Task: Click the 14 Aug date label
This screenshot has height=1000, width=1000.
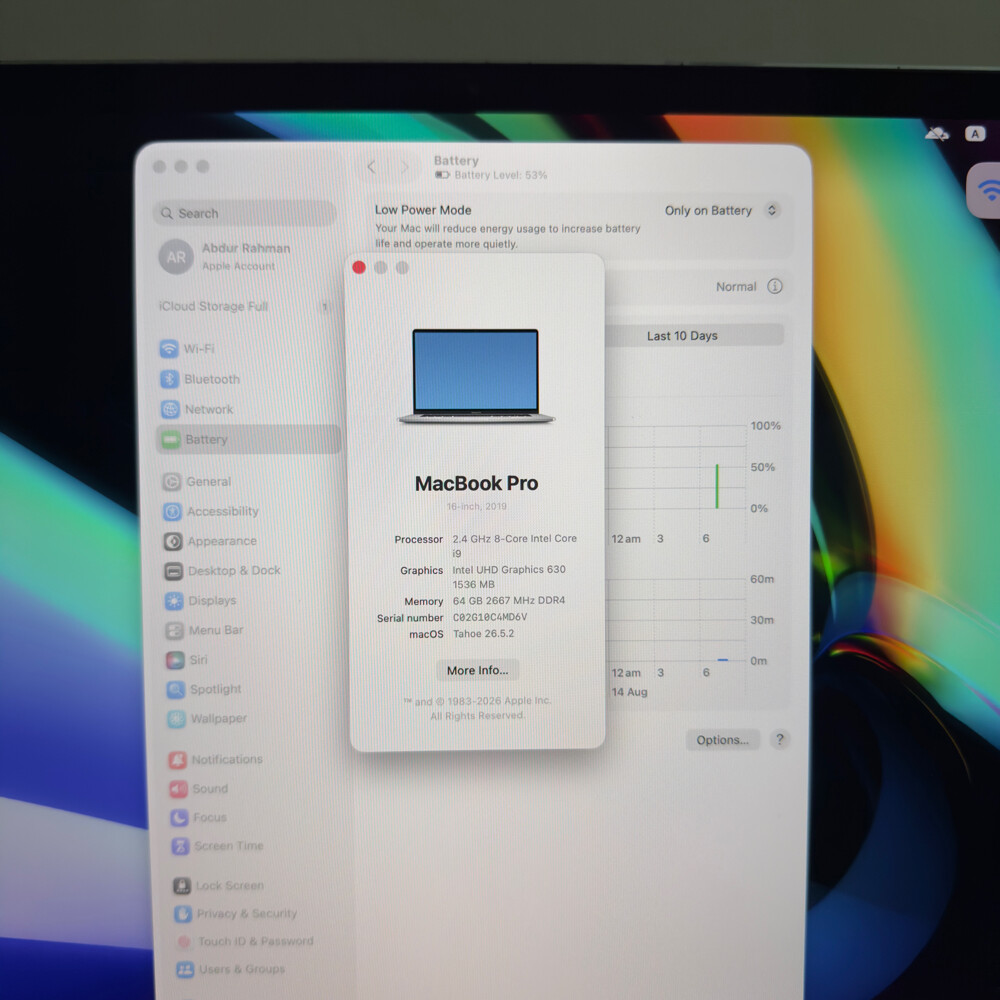Action: pyautogui.click(x=629, y=692)
